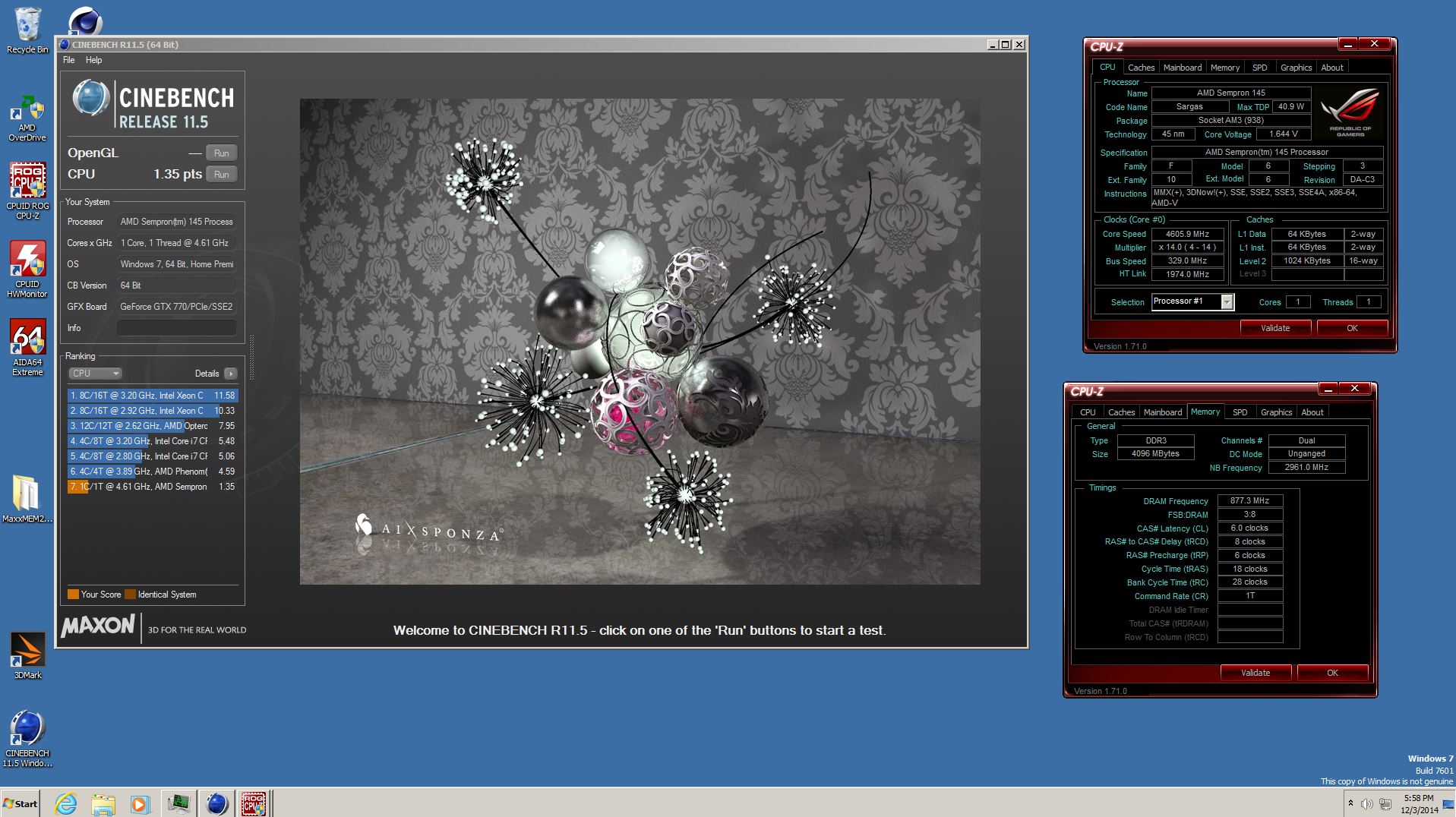Open the Recycle Bin desktop icon
1456x817 pixels.
pyautogui.click(x=27, y=30)
